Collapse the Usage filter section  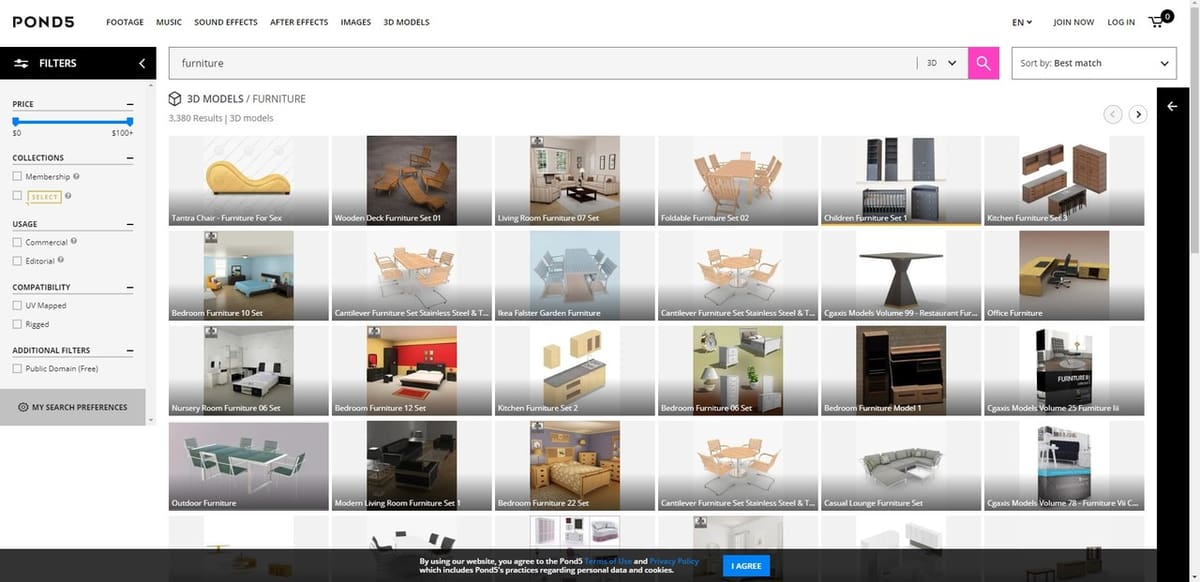point(130,224)
